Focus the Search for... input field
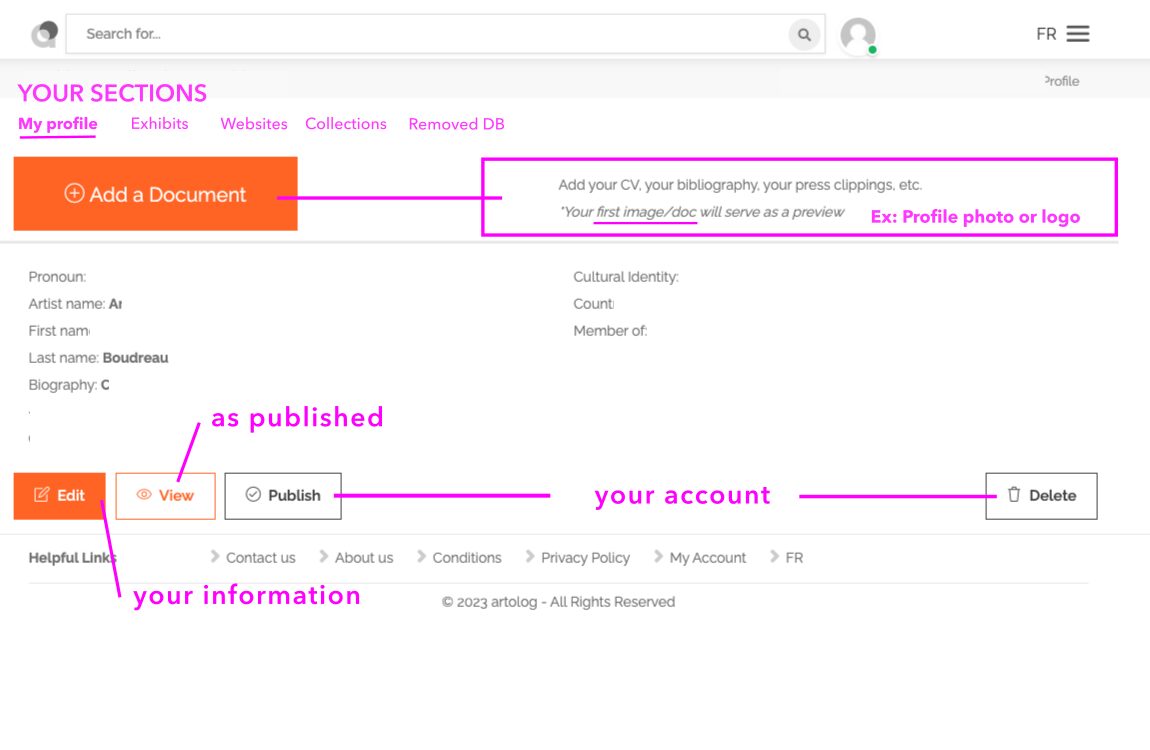1150x750 pixels. pyautogui.click(x=430, y=34)
